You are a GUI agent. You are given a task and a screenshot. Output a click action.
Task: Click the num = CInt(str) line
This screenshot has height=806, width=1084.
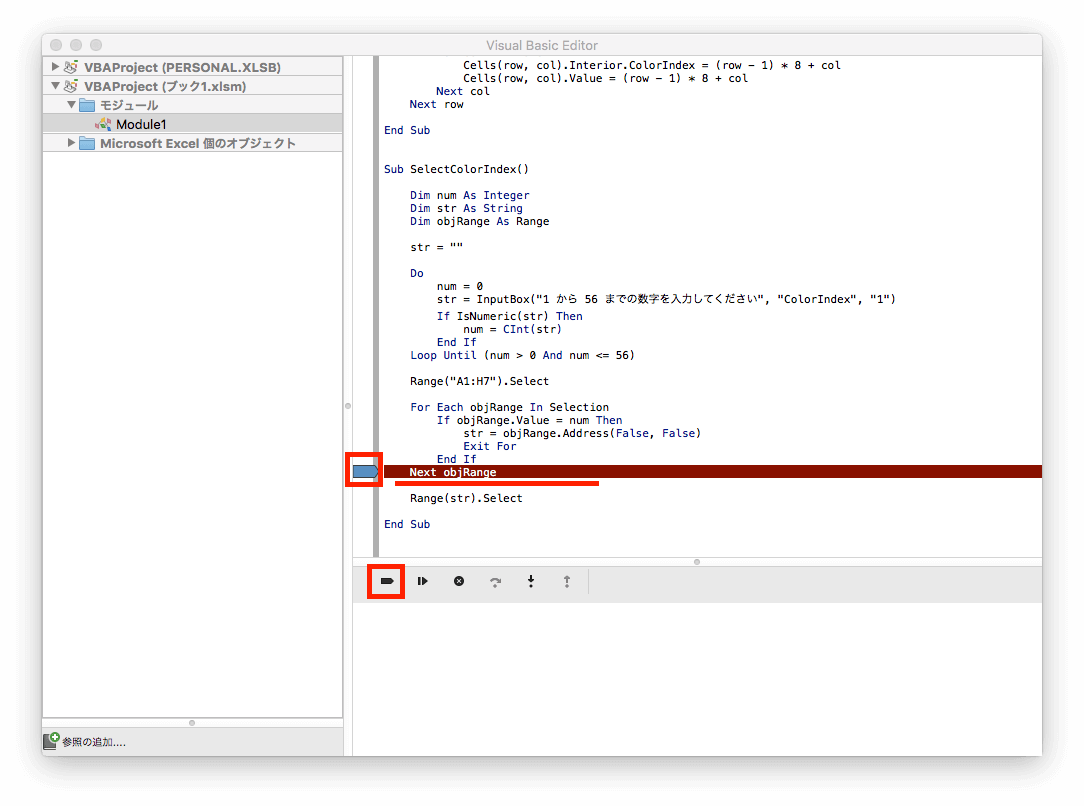512,330
